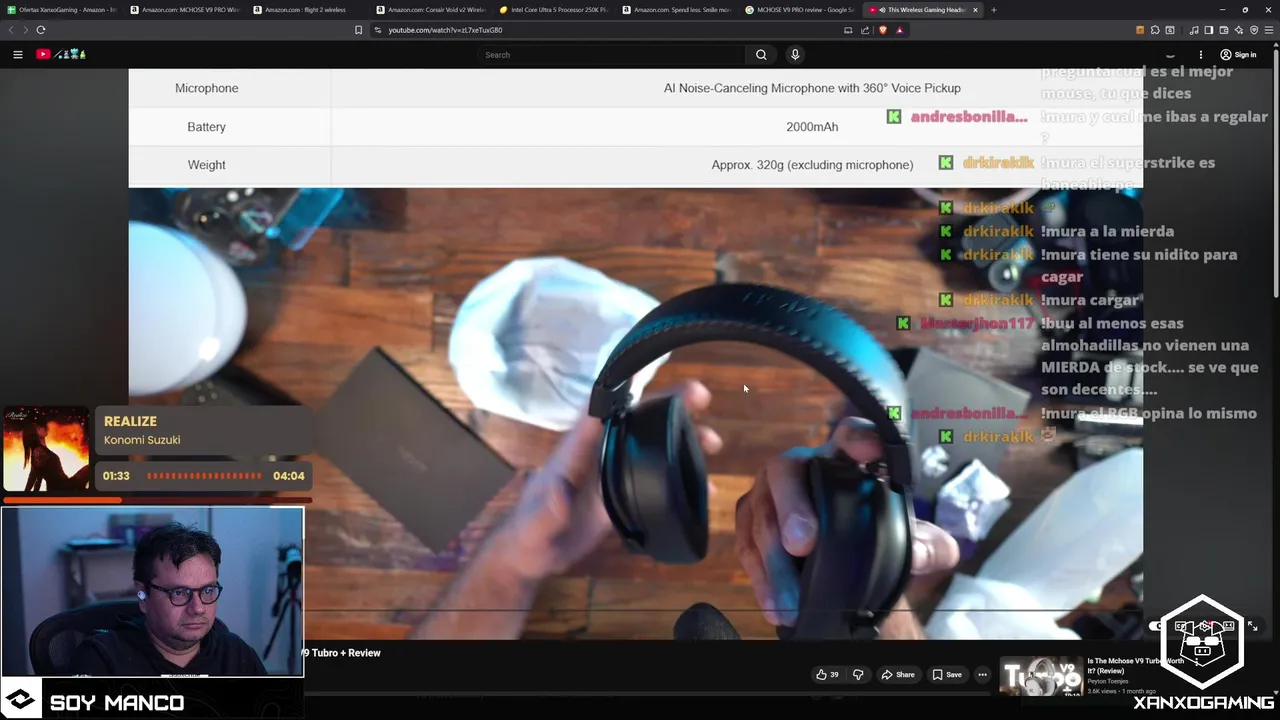Click the address bar URL
Viewport: 1280px width, 720px height.
coord(445,30)
